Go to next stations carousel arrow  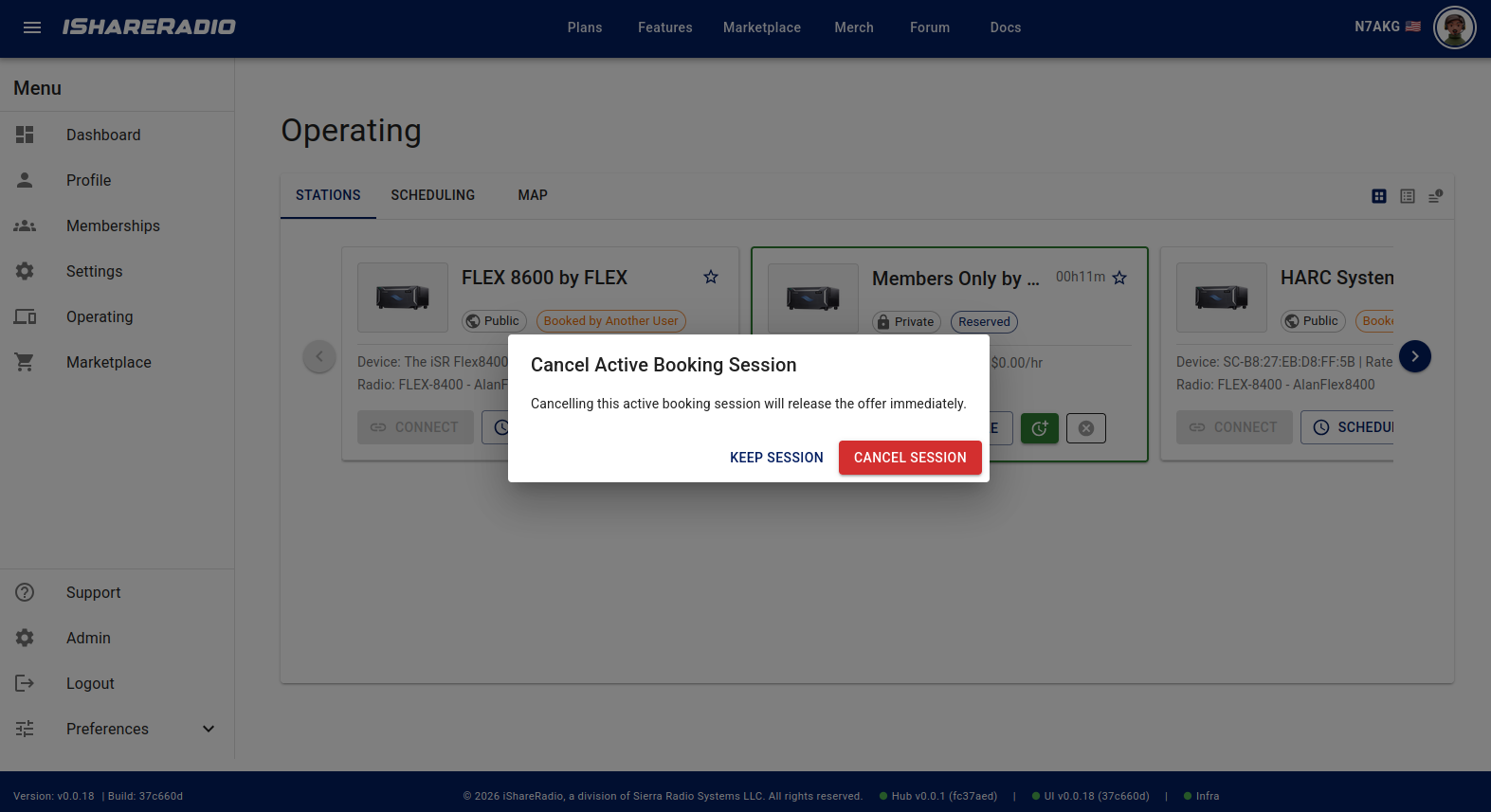coord(1415,356)
